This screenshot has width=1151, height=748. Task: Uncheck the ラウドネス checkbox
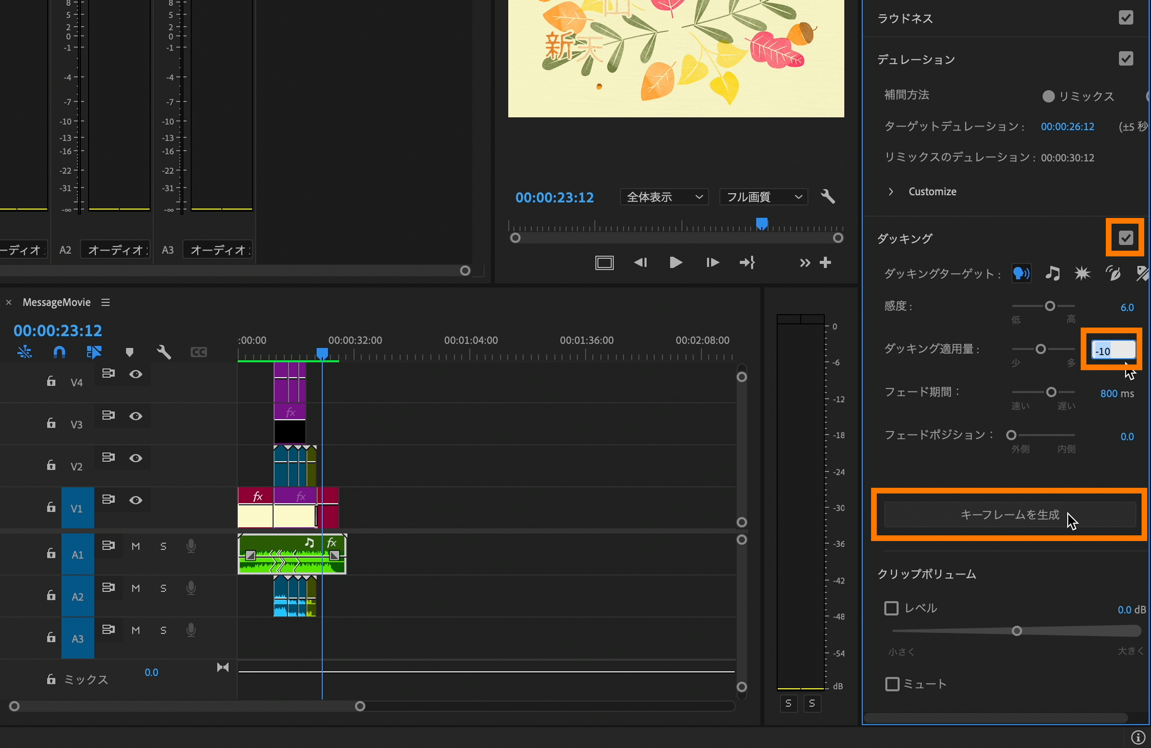1126,17
